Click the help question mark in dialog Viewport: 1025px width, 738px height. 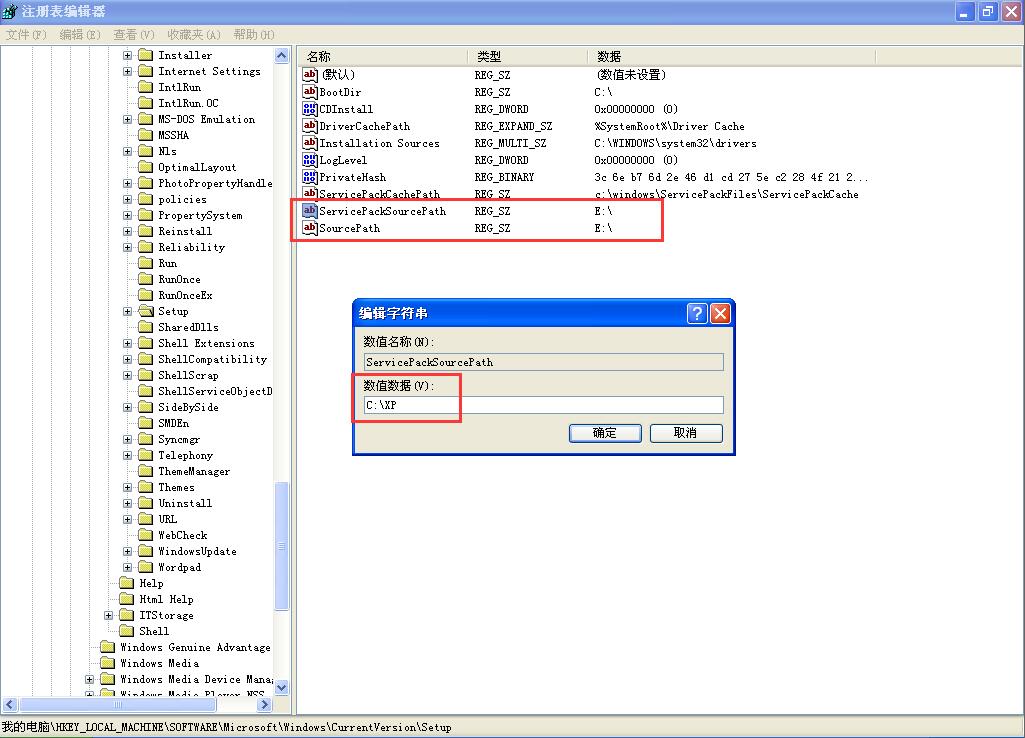(697, 313)
